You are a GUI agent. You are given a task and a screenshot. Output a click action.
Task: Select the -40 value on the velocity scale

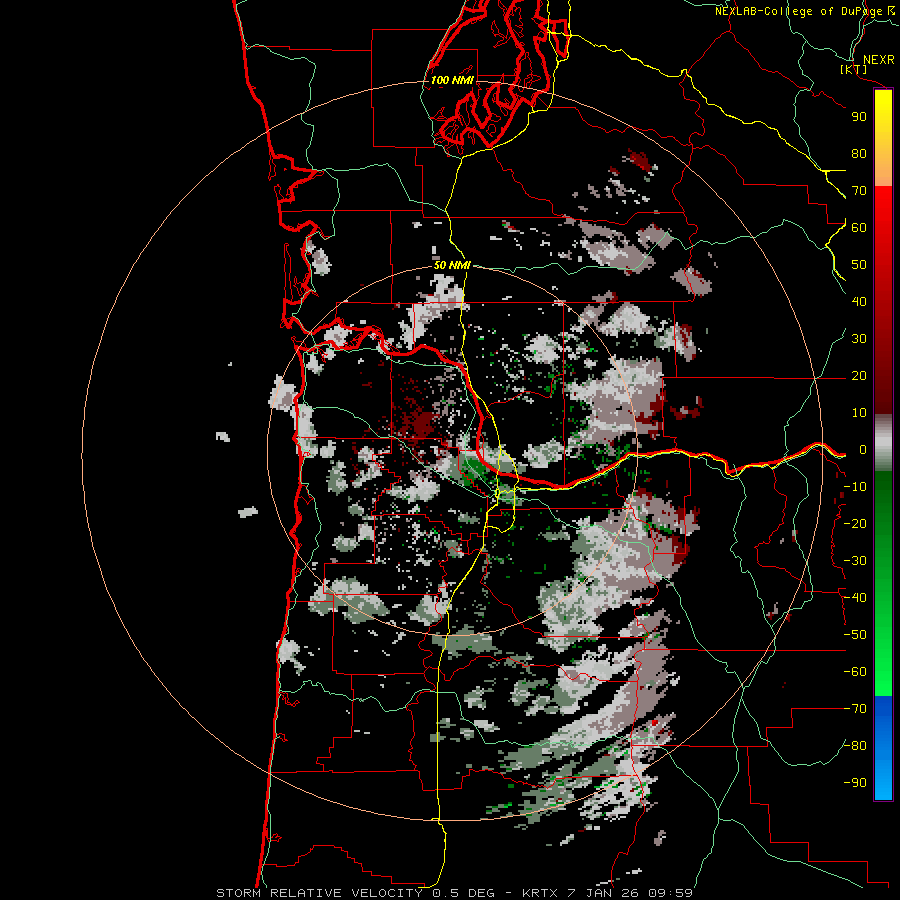tap(855, 598)
